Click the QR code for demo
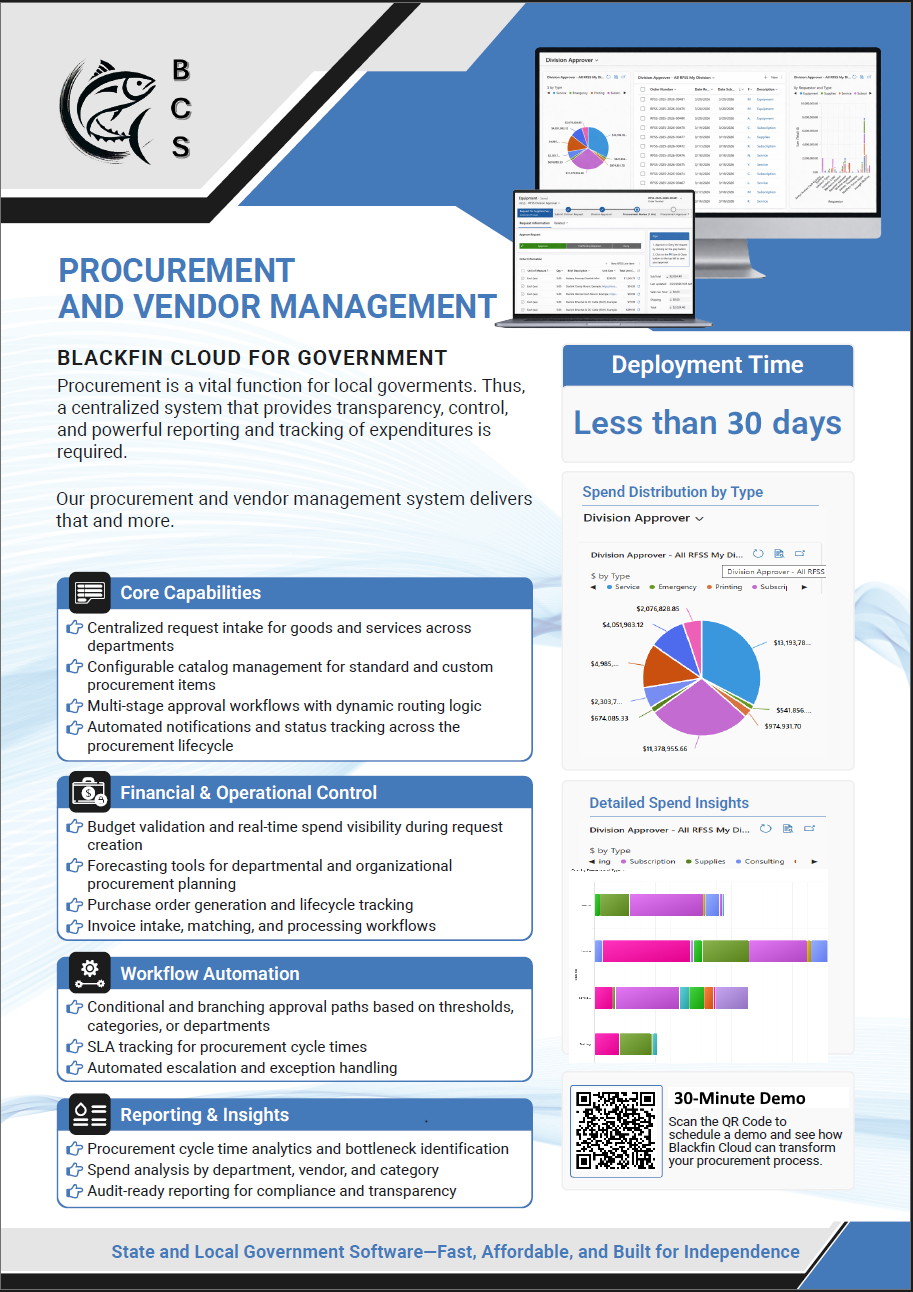913x1292 pixels. point(617,1131)
